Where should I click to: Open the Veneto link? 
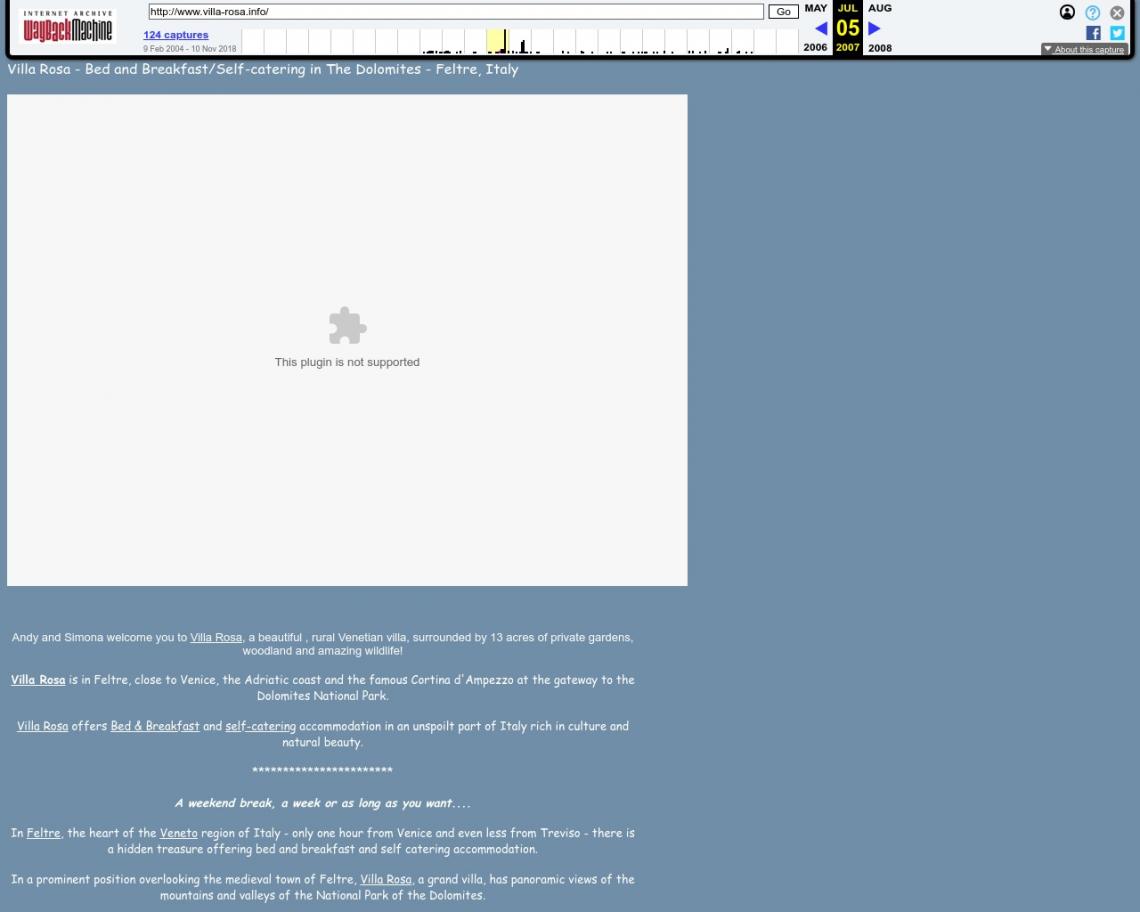tap(178, 833)
